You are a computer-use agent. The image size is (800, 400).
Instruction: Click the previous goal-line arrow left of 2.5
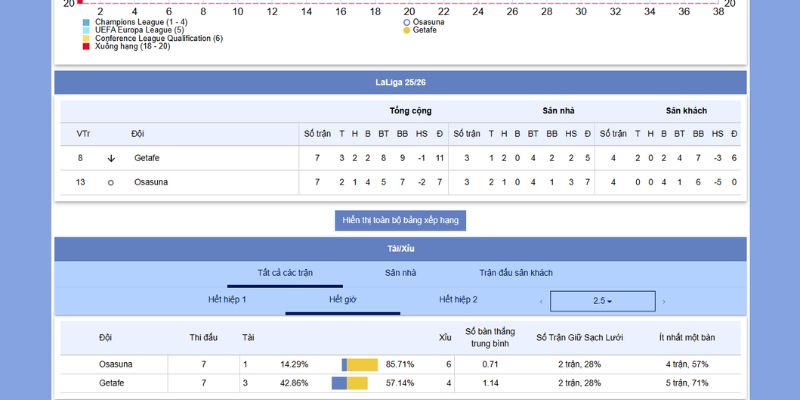541,301
